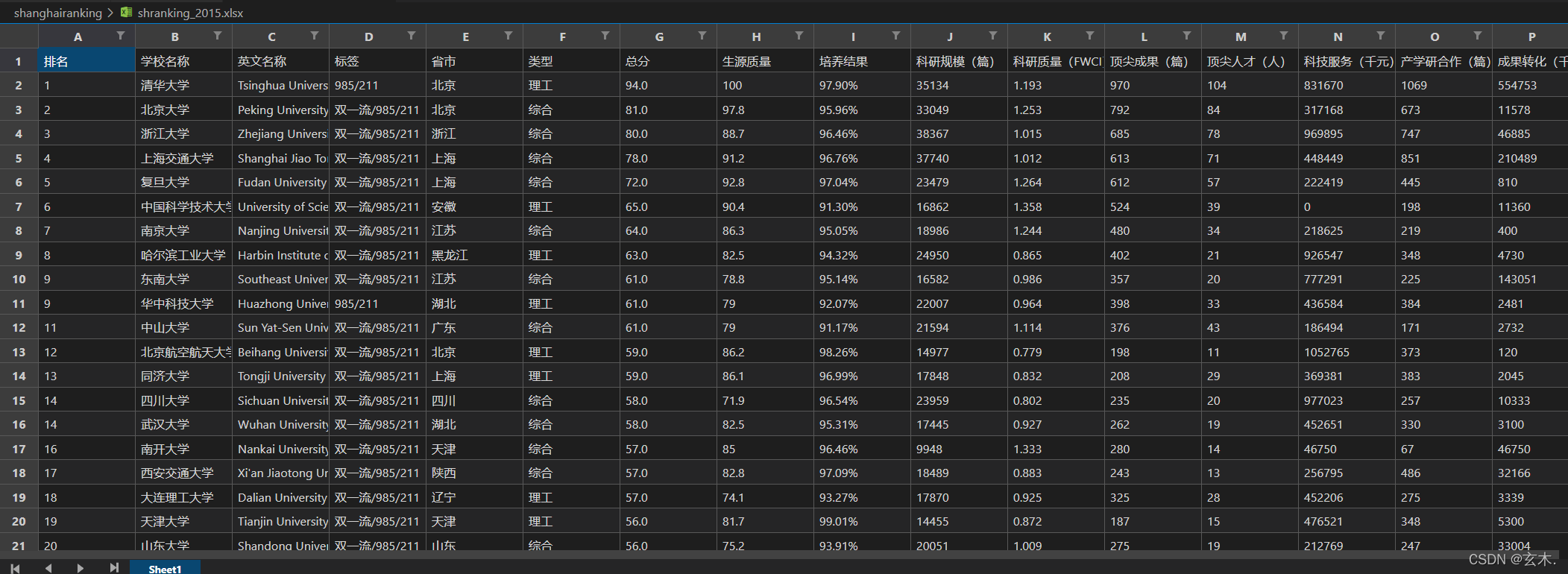Open filter icon on column K
Image resolution: width=1568 pixels, height=574 pixels.
[1090, 36]
